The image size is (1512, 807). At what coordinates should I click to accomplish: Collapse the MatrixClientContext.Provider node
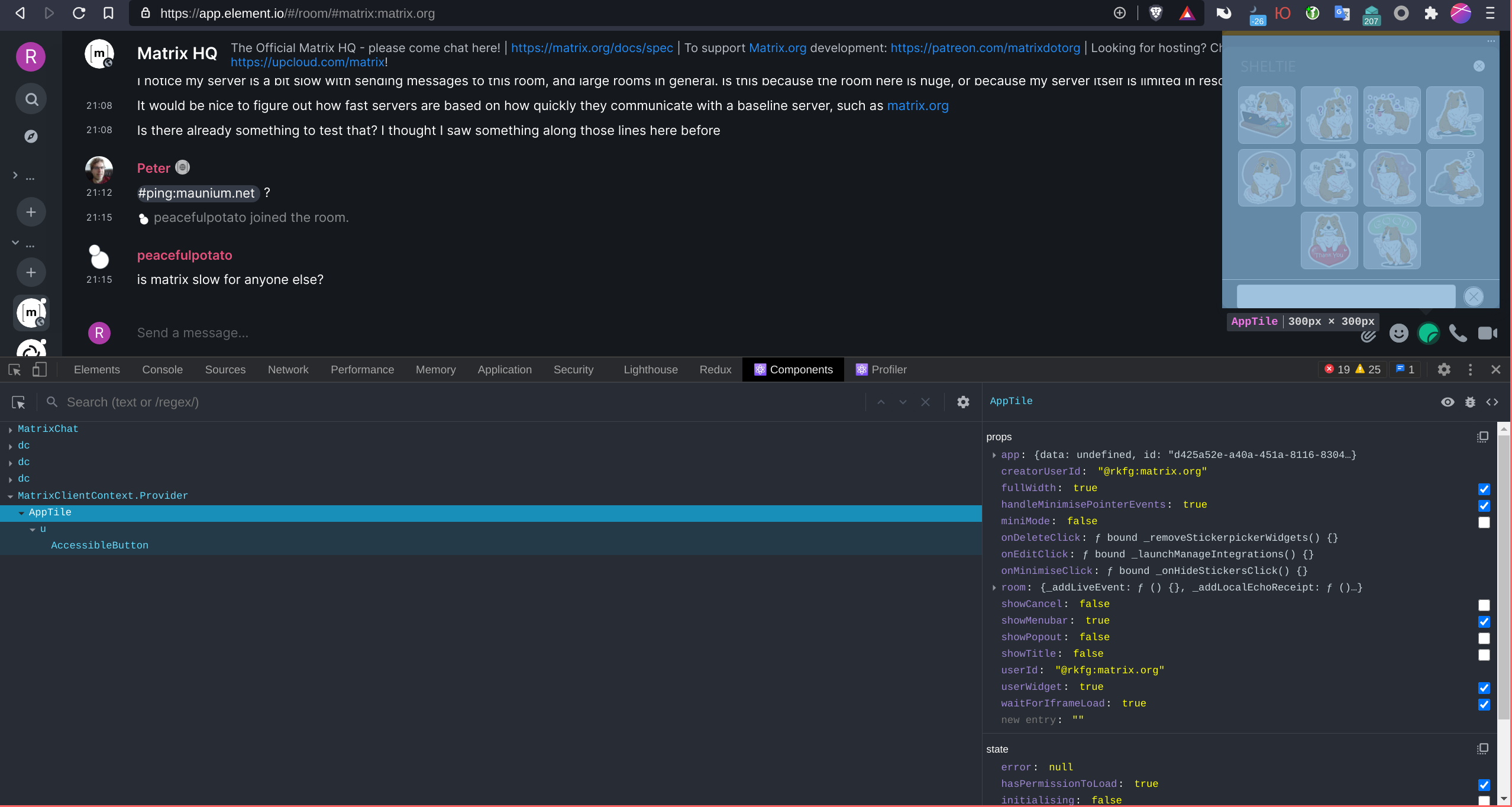(11, 496)
